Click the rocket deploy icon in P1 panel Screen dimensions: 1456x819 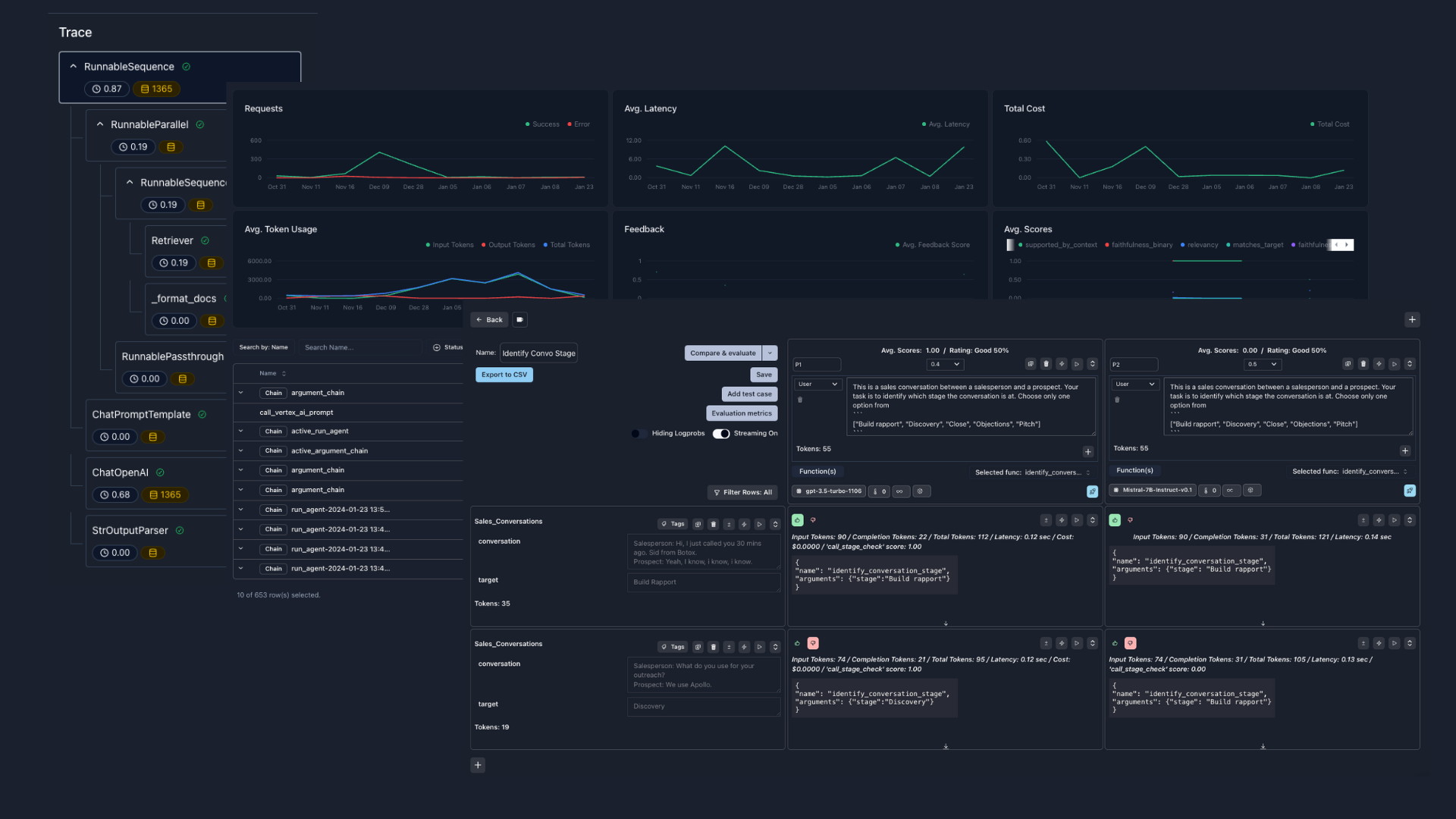coord(1092,491)
